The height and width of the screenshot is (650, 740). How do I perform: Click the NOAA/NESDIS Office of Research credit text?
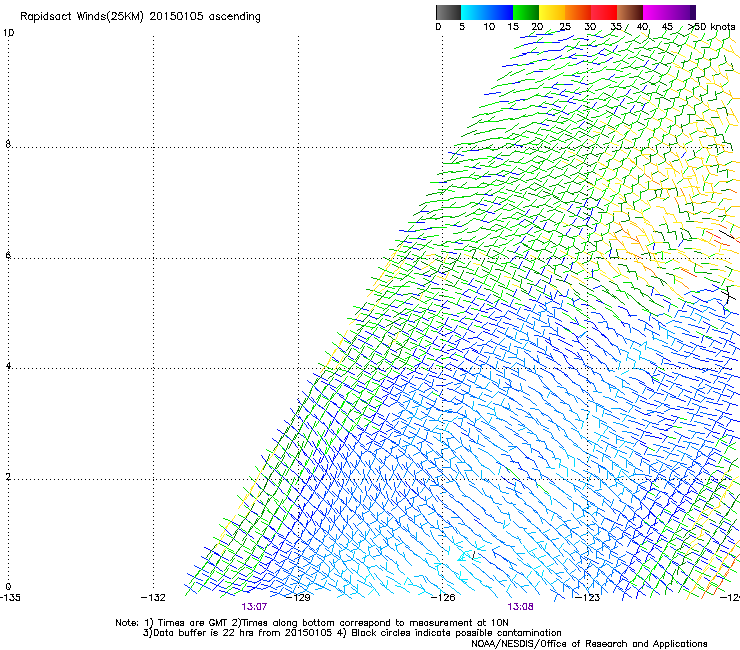589,644
